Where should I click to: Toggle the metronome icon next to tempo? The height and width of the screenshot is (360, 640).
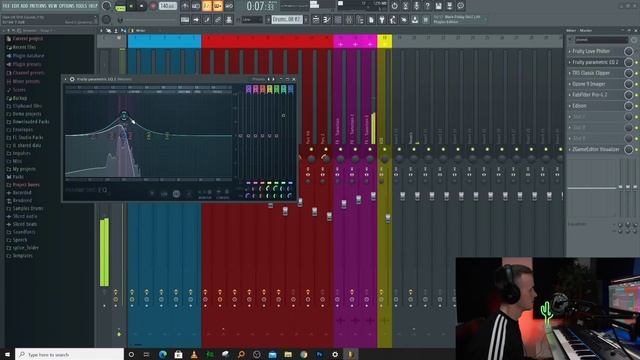pyautogui.click(x=185, y=6)
